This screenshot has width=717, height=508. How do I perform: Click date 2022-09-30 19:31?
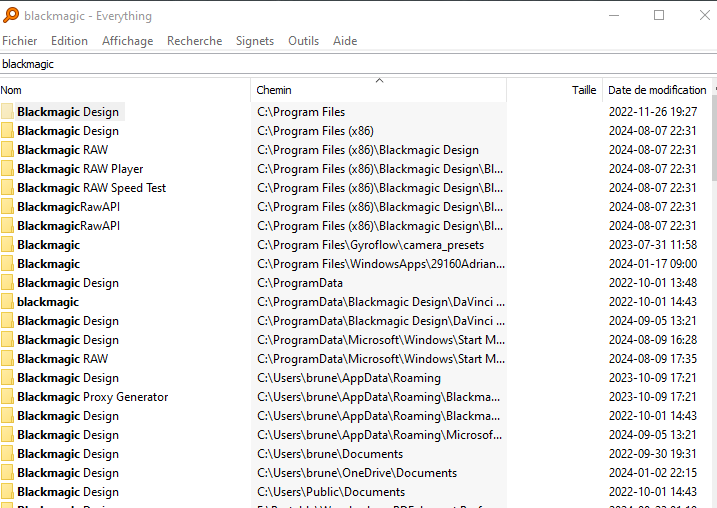(x=653, y=454)
